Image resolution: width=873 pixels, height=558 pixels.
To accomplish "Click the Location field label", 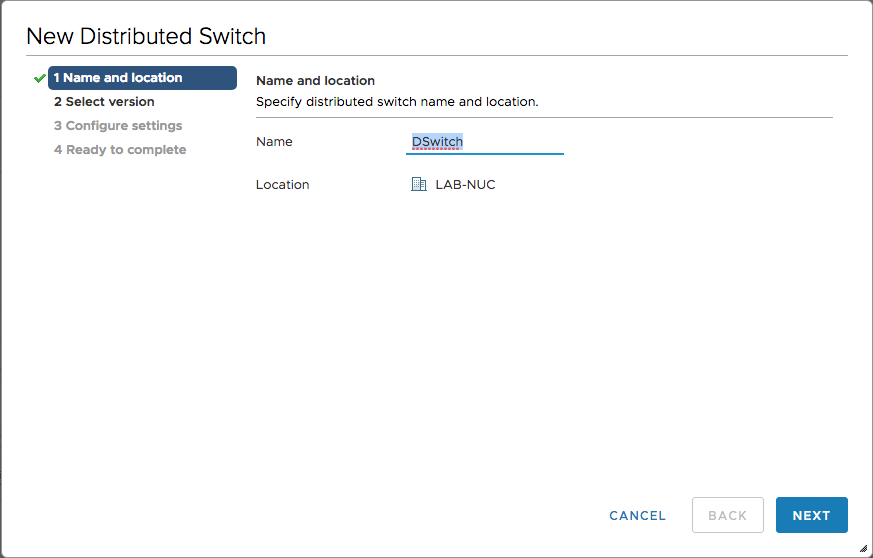I will tap(283, 185).
